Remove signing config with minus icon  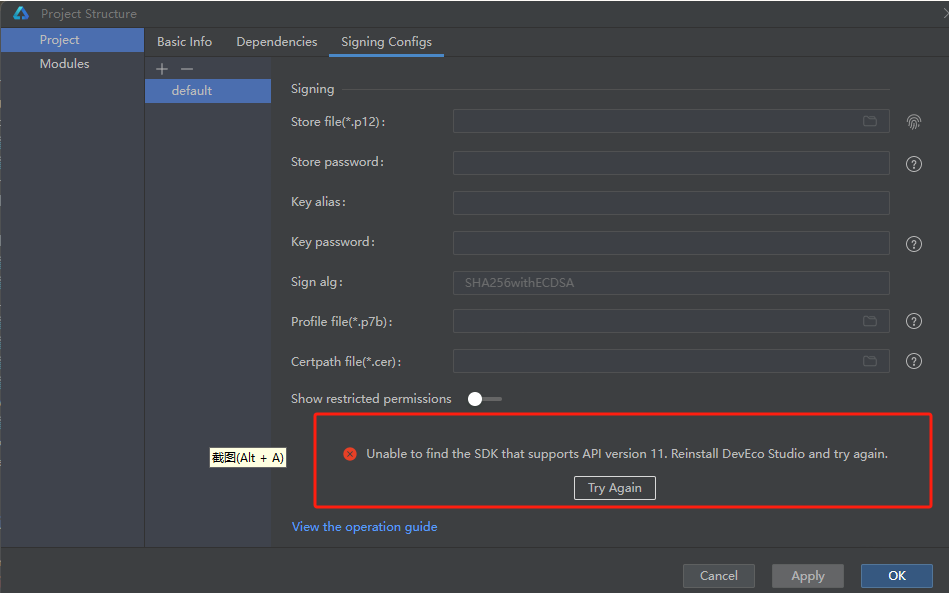tap(187, 69)
